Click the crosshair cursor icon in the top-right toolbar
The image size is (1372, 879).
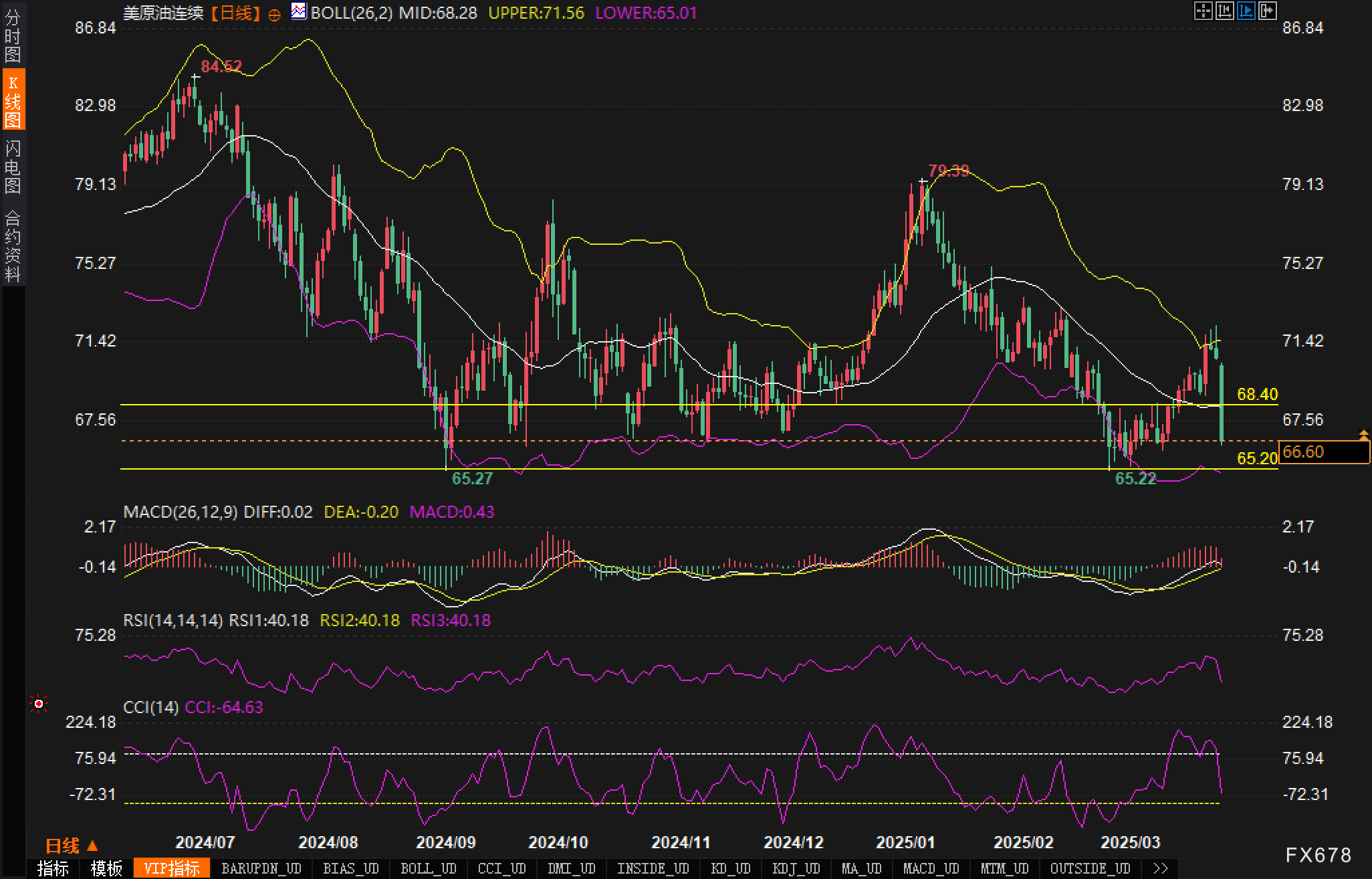click(1203, 11)
